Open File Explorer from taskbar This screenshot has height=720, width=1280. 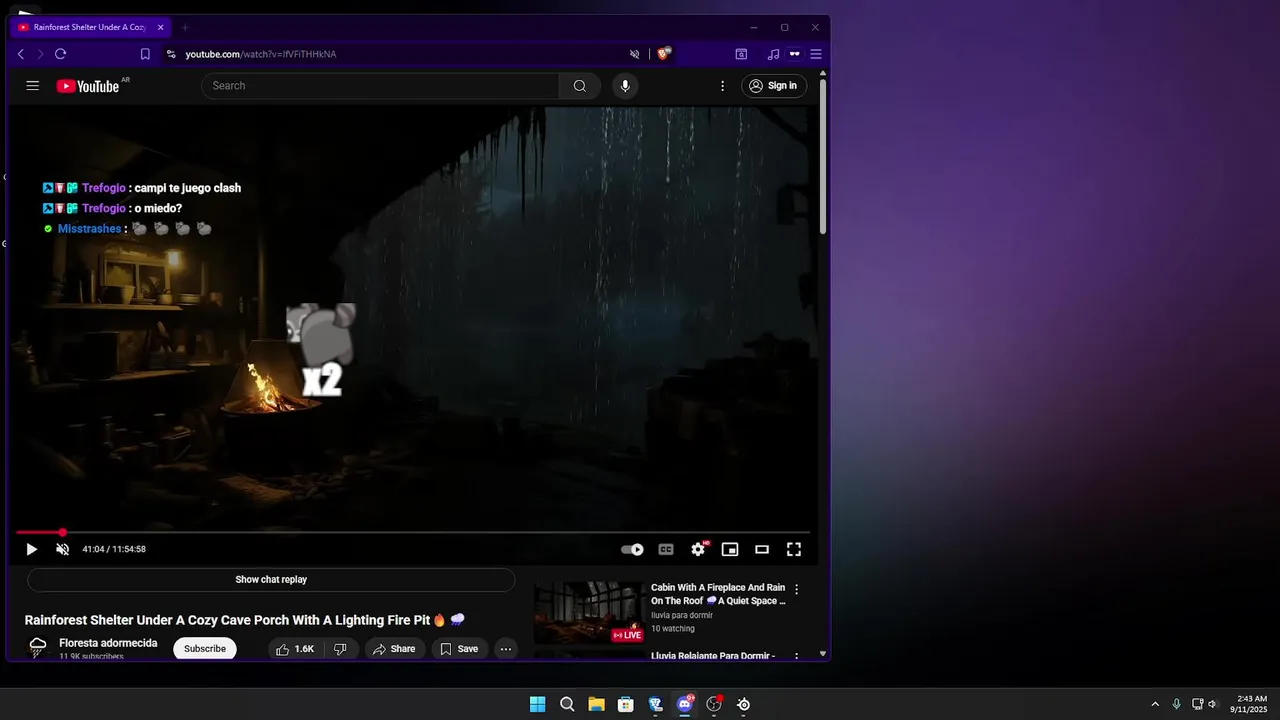click(x=596, y=704)
